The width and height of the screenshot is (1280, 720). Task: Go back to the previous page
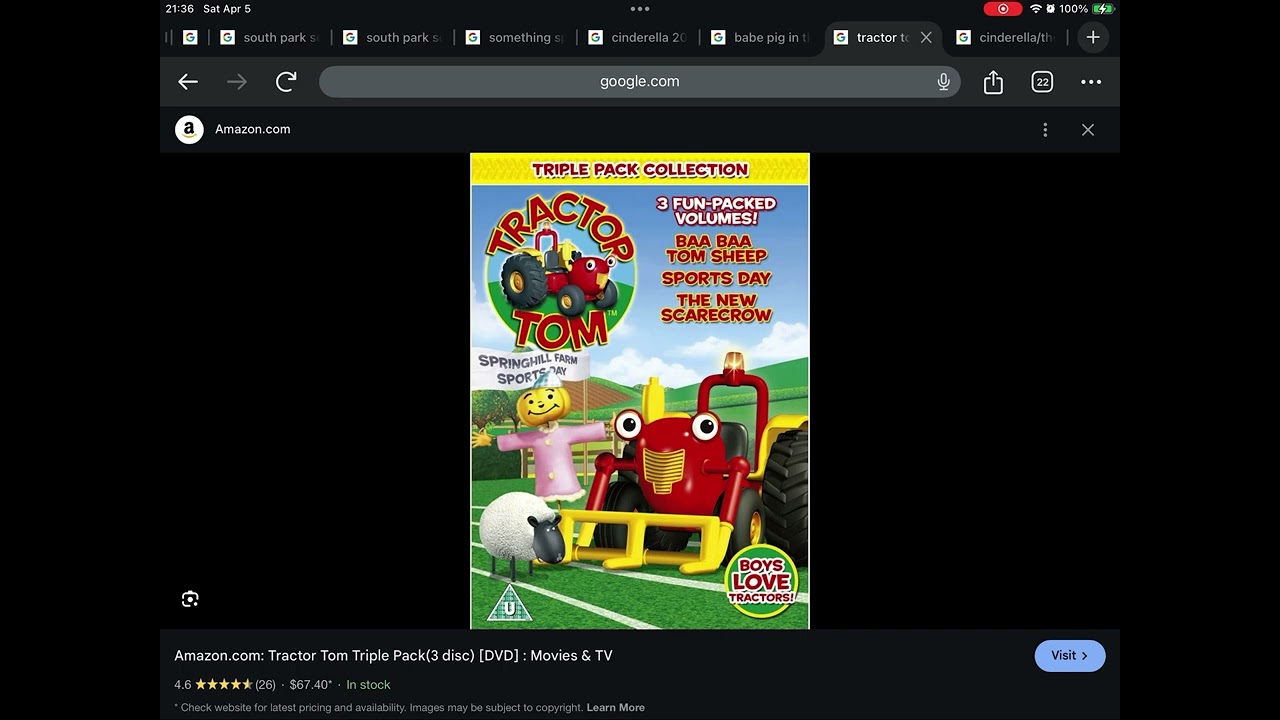coord(188,82)
